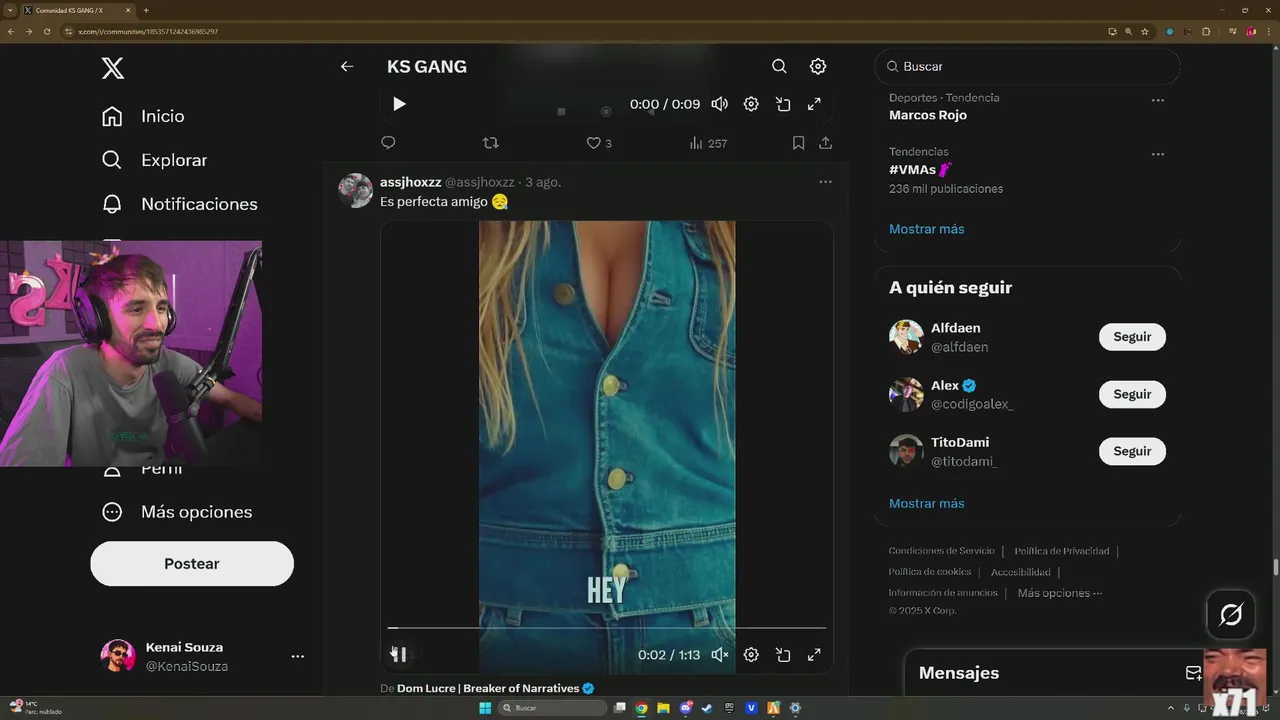Click the browser address bar
Viewport: 1280px width, 720px height.
(580, 31)
